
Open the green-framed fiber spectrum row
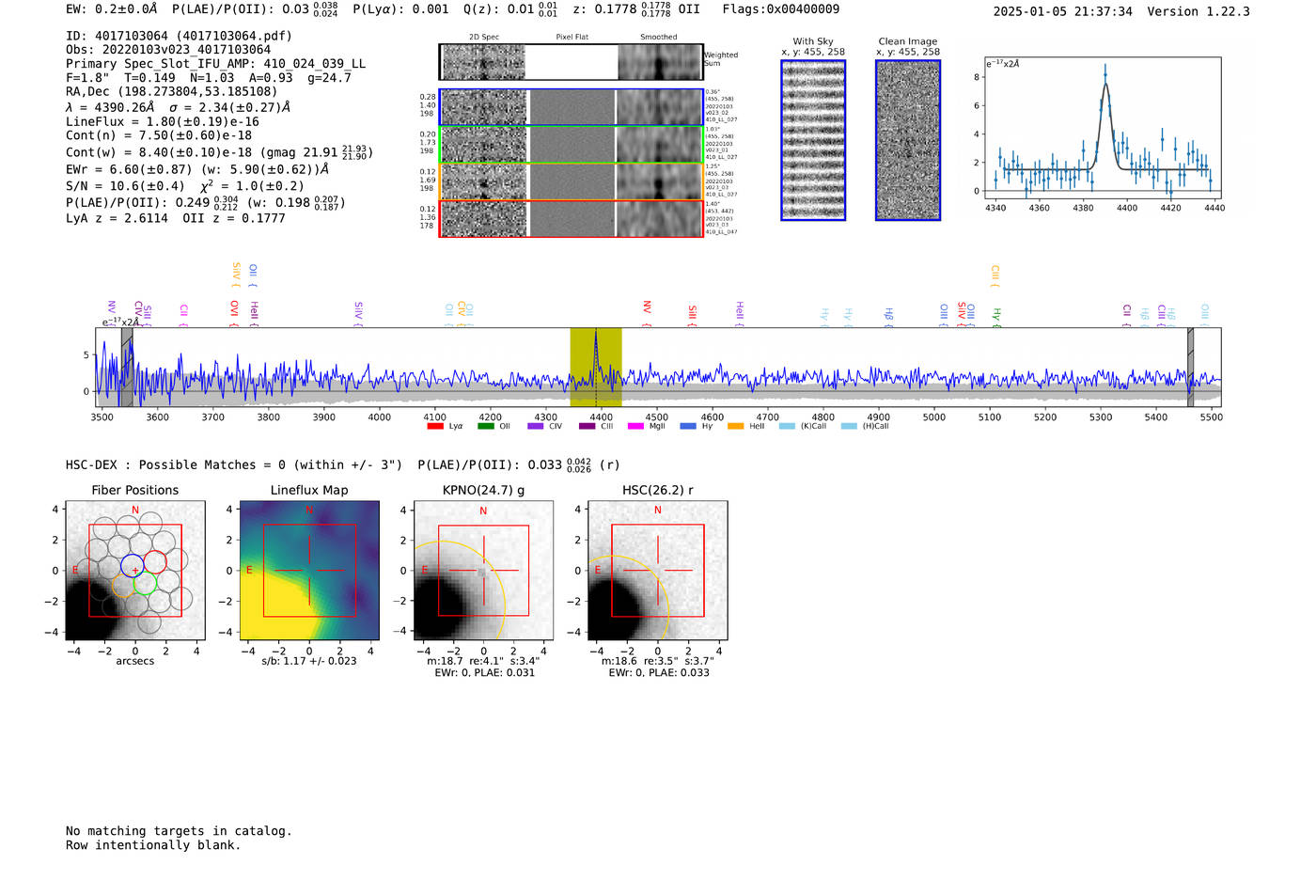coord(571,145)
